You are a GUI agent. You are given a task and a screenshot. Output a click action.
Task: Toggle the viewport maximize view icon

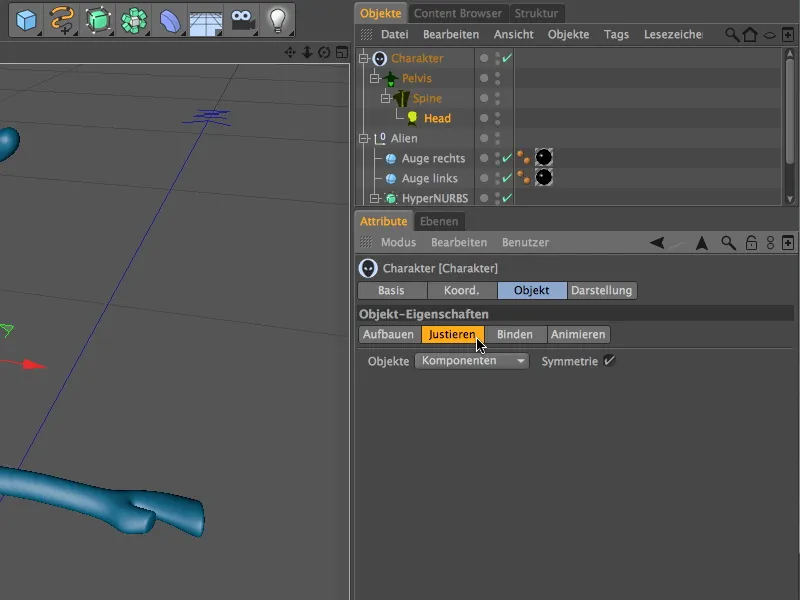(342, 52)
